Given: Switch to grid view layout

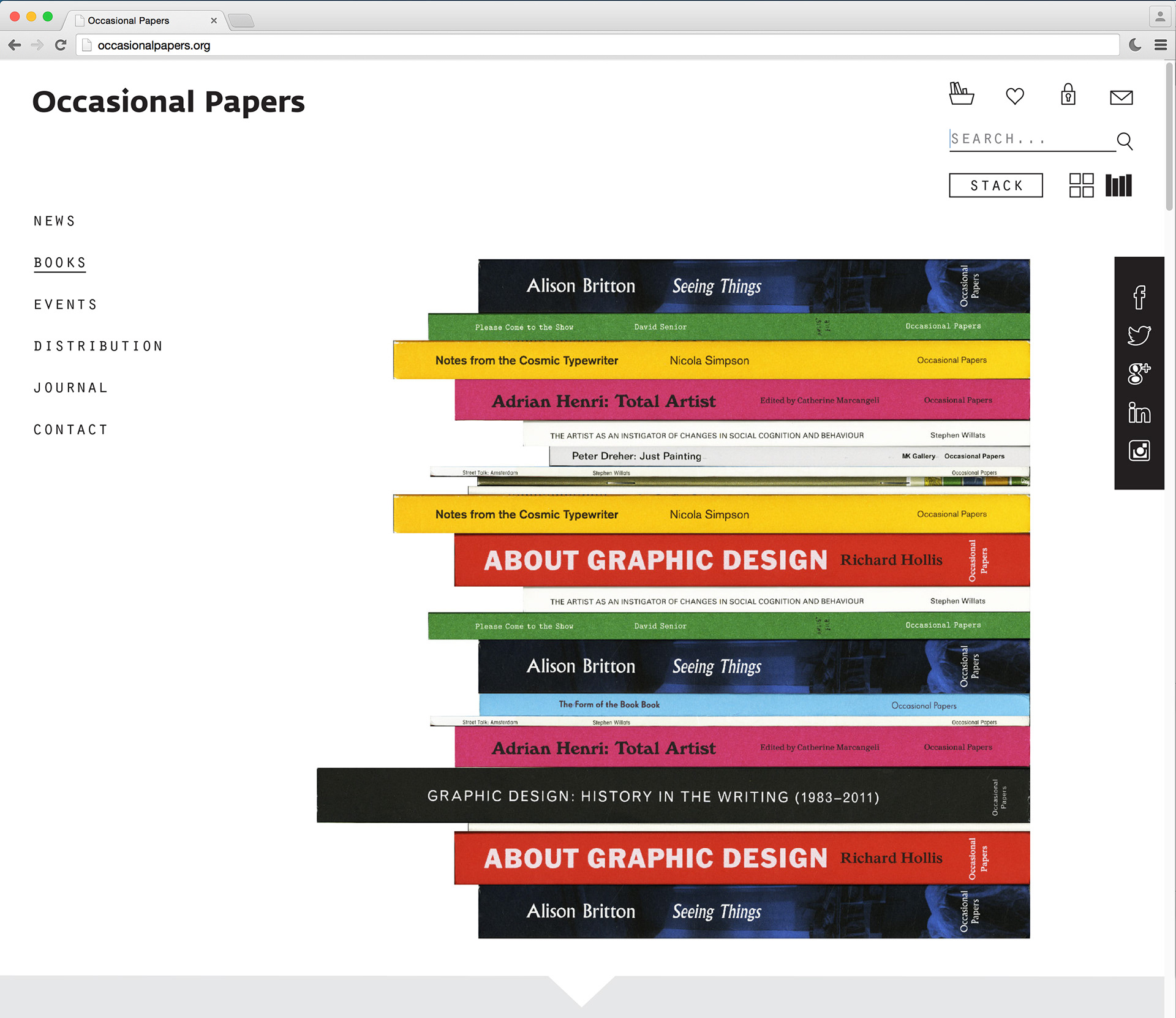Looking at the screenshot, I should (1081, 185).
